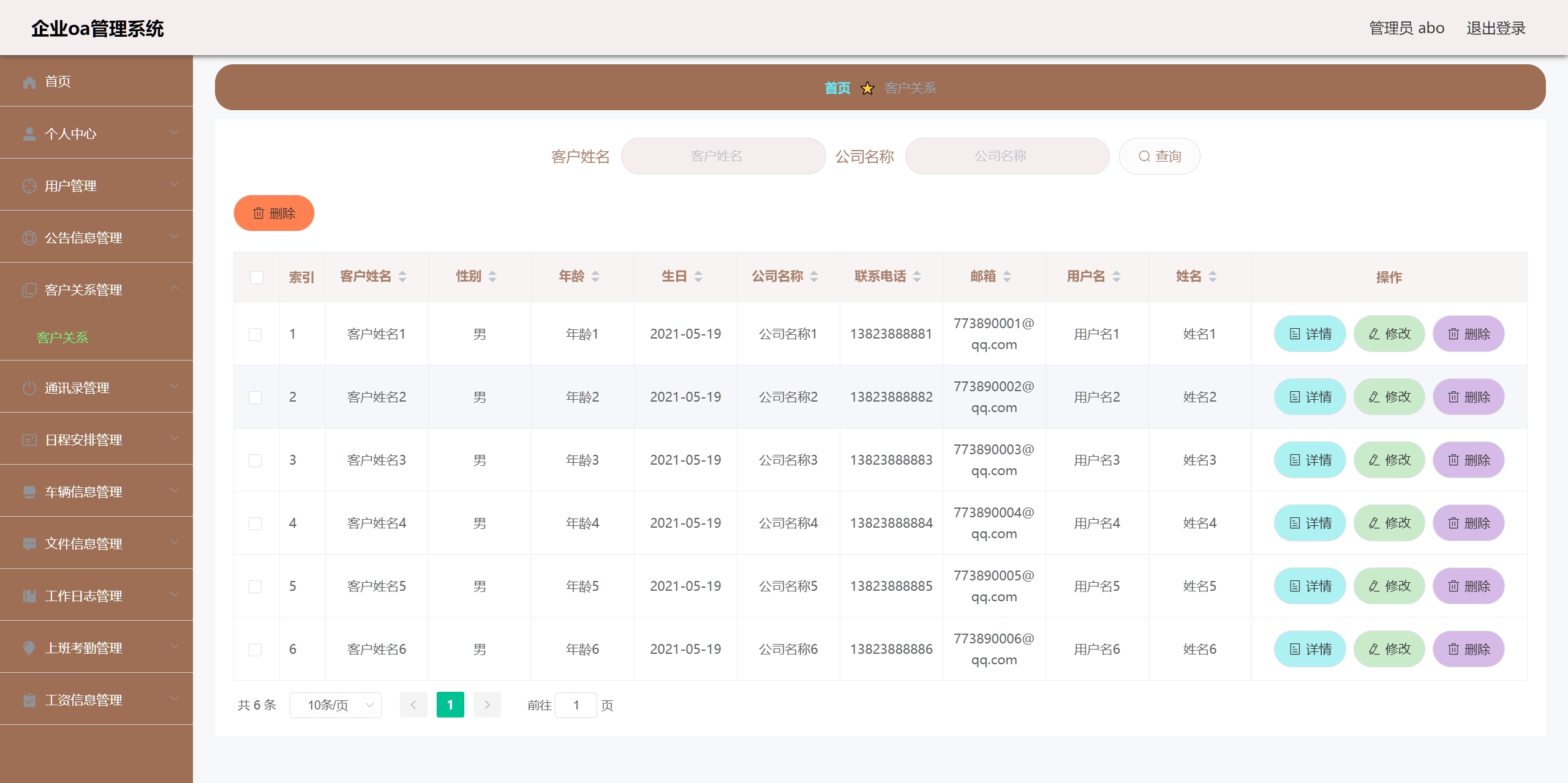Check the row for 客户姓名2
This screenshot has width=1568, height=783.
click(255, 397)
